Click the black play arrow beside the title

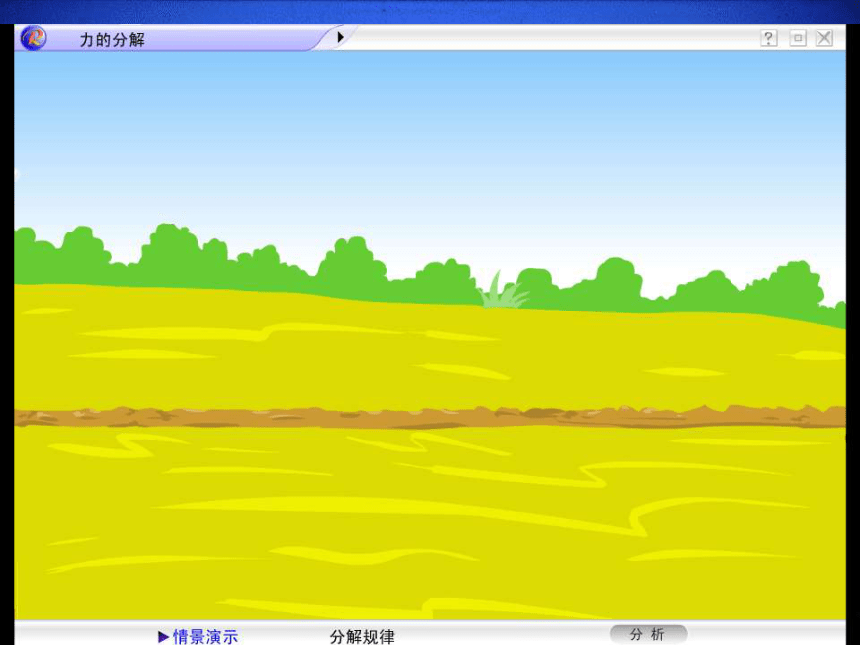(x=340, y=37)
